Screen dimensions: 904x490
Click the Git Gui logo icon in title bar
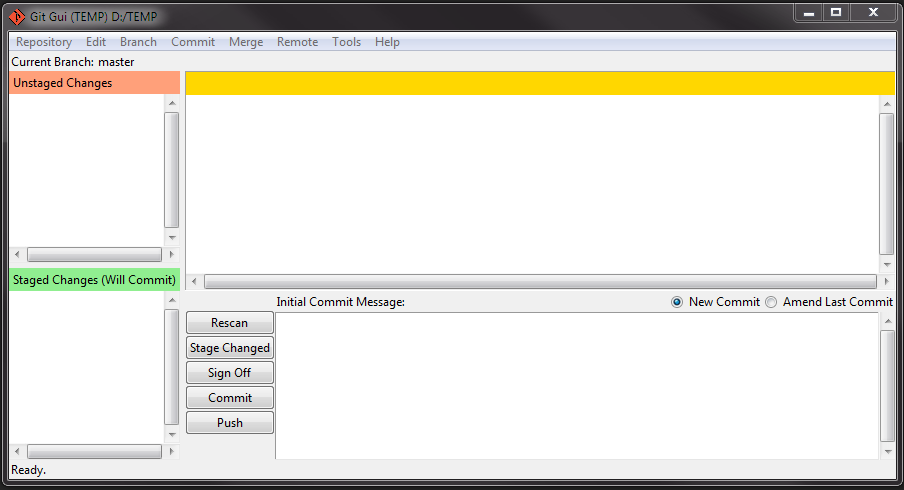17,17
